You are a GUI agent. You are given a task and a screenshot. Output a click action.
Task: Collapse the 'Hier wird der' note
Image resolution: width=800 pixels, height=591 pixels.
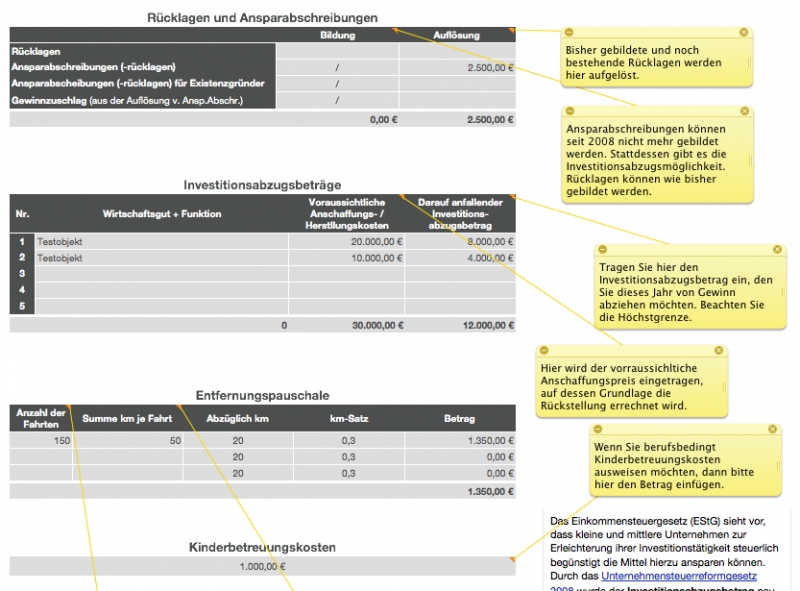(x=544, y=351)
